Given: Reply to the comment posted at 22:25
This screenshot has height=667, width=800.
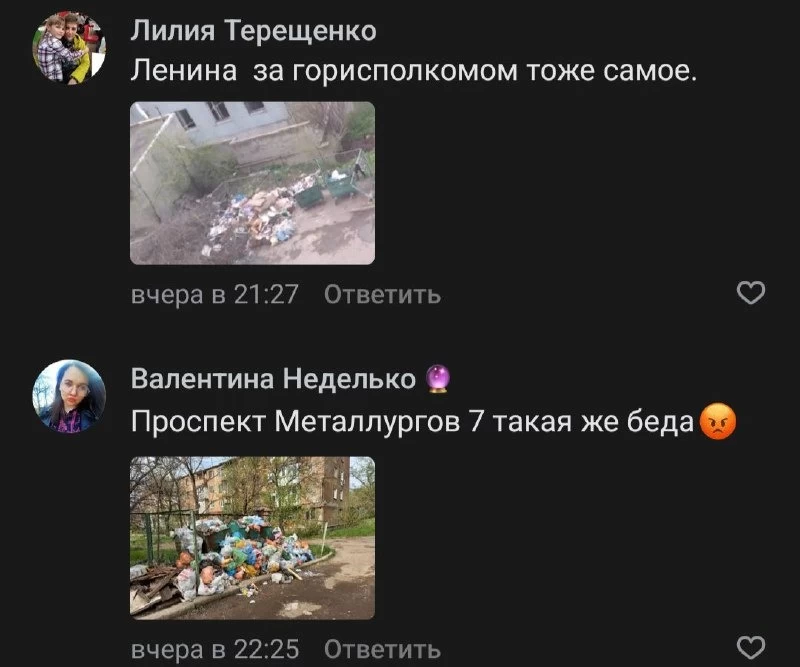Looking at the screenshot, I should coord(382,650).
